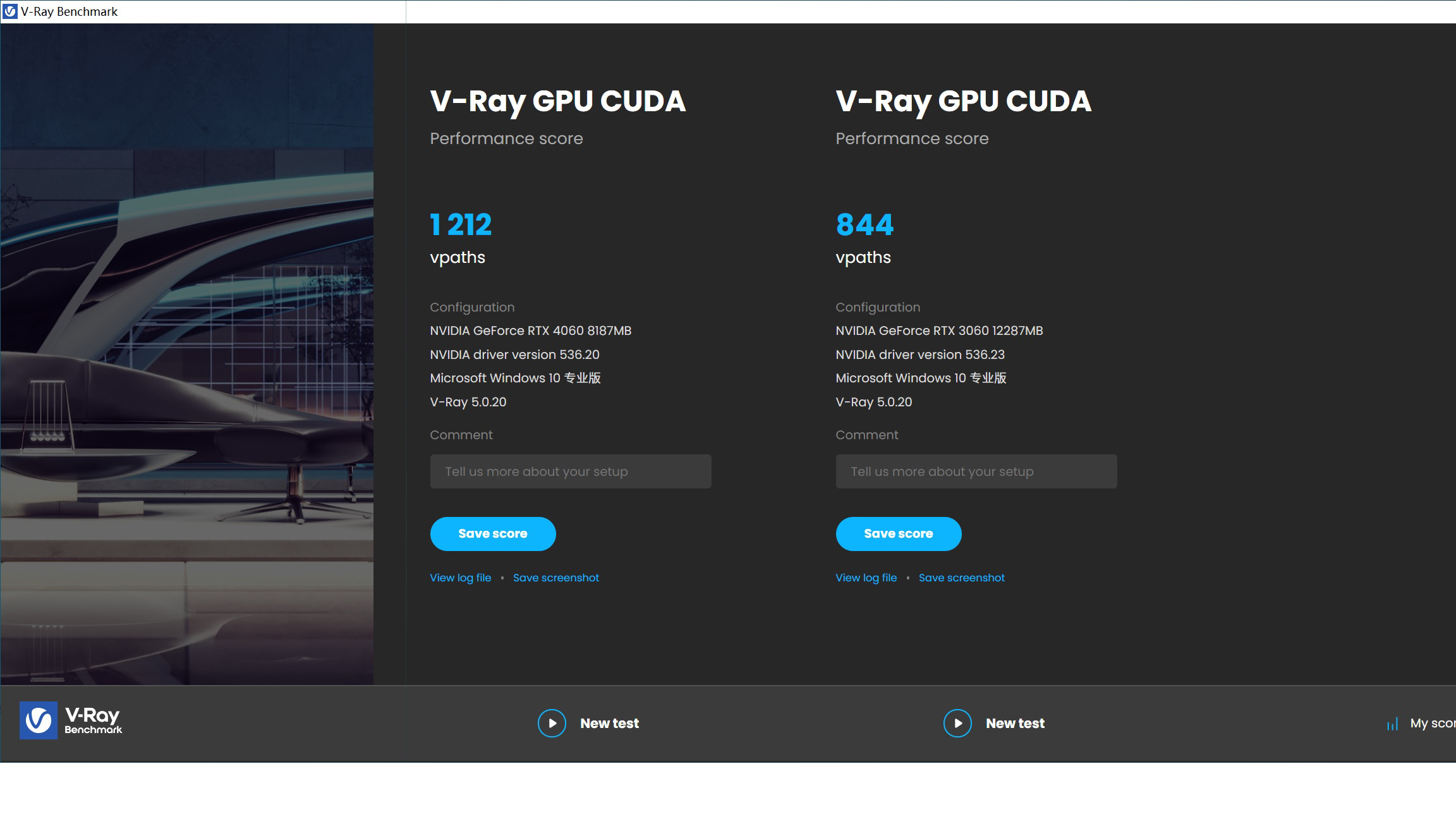Start New test label under RTX 4060 panel
This screenshot has height=819, width=1456.
610,724
